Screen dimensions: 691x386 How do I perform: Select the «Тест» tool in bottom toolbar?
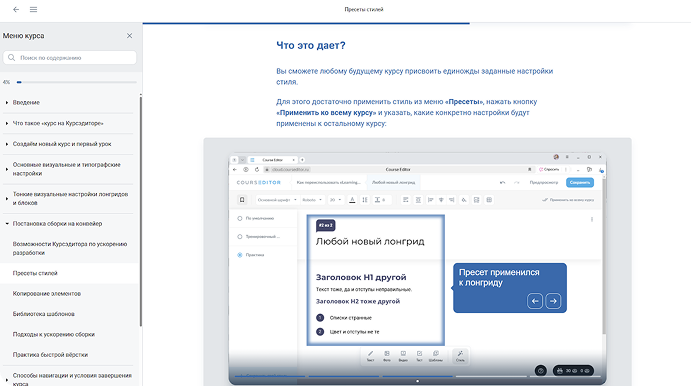[419, 356]
